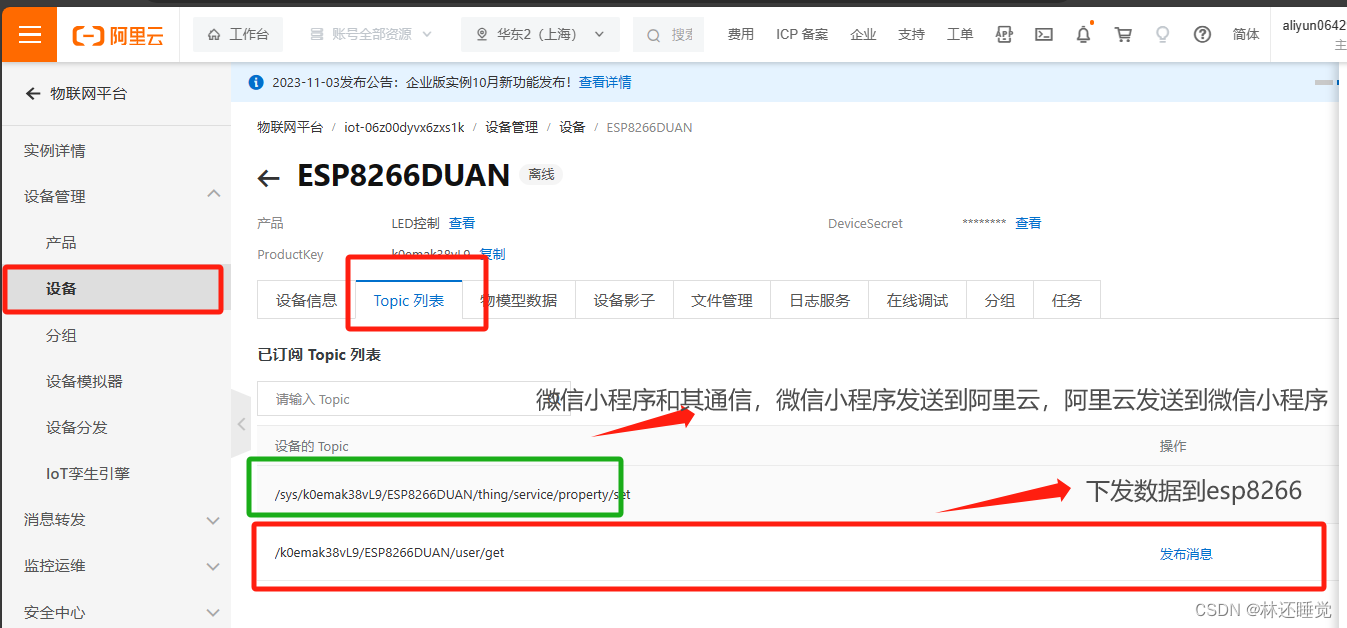Switch to 任务 tab
The image size is (1347, 628).
click(x=1067, y=300)
